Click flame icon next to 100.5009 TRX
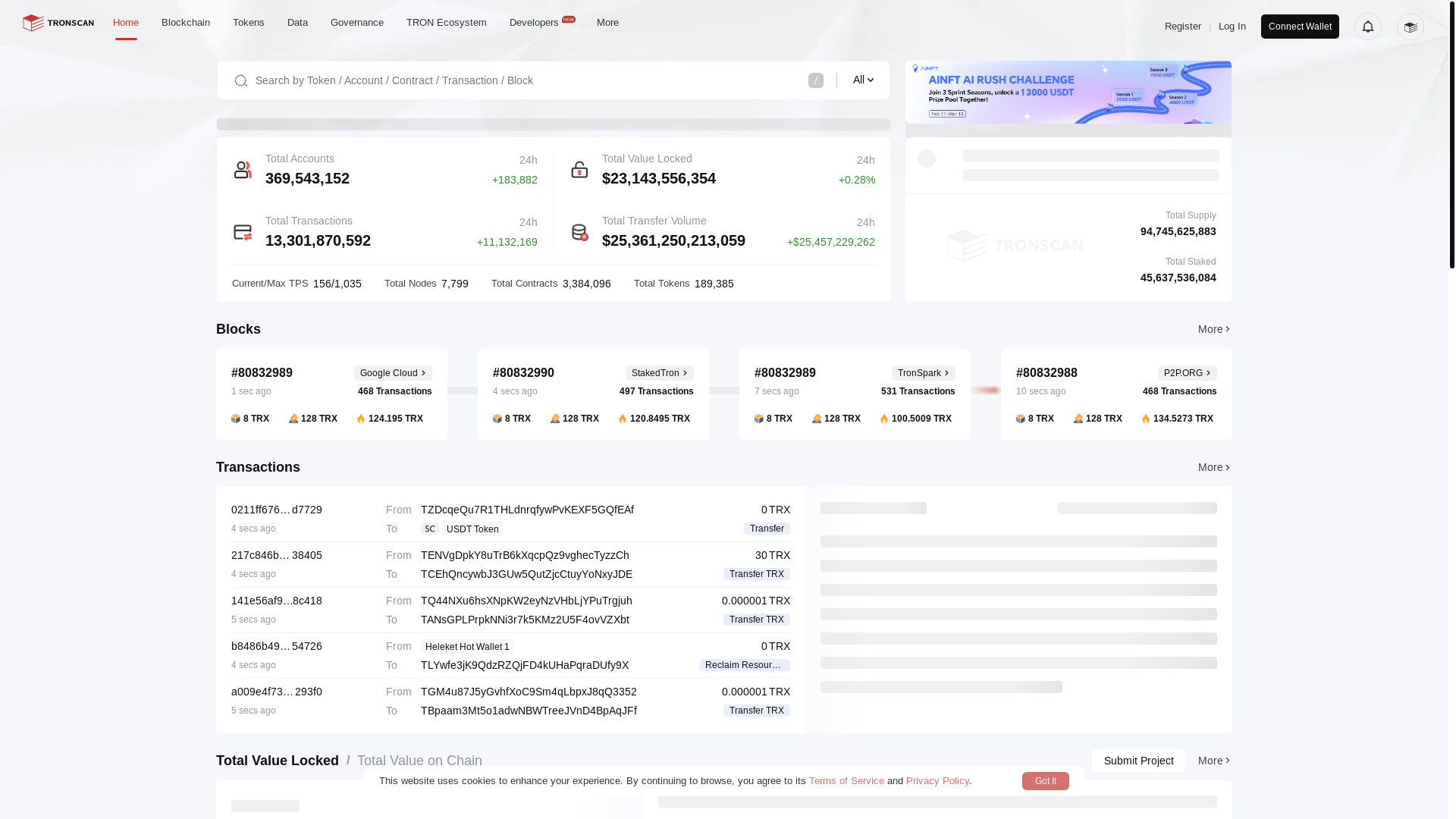Screen dimensions: 1456x819 tap(884, 419)
